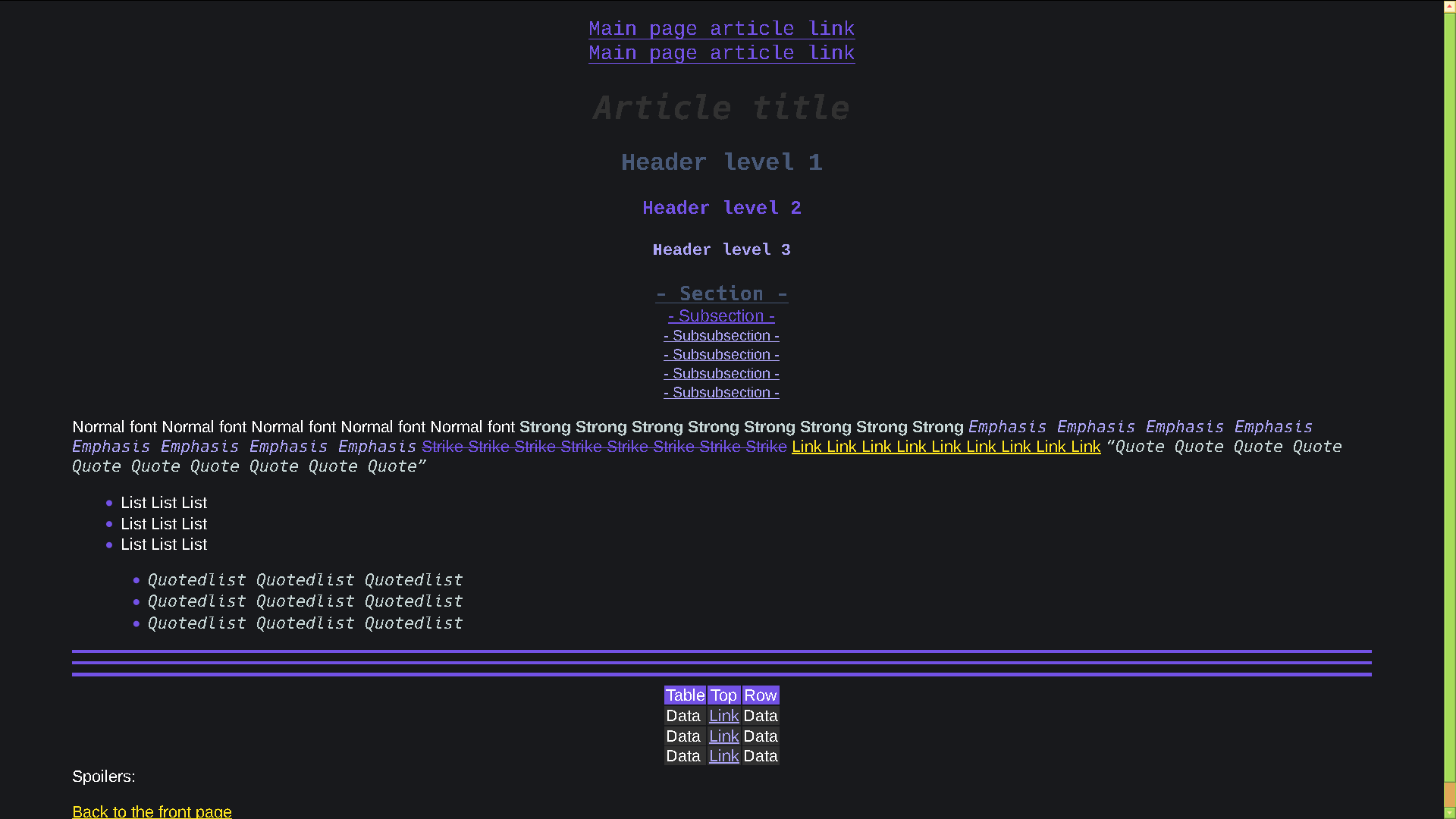Open the Subsection link
The image size is (1456, 819).
point(721,316)
